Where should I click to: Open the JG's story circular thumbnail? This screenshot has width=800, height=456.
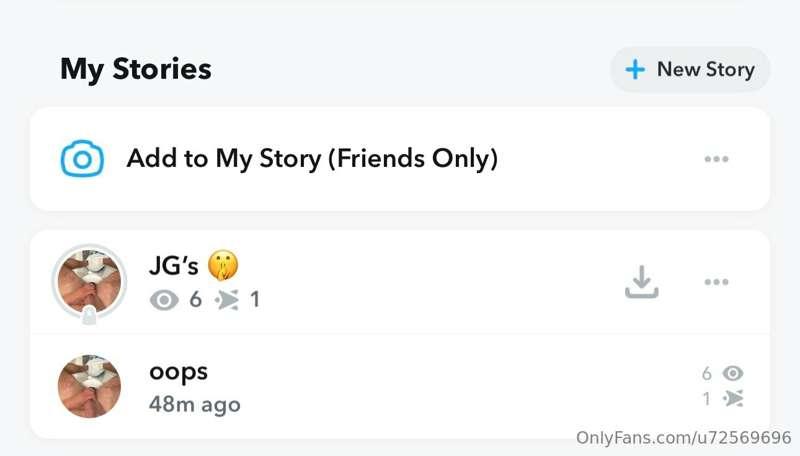click(x=89, y=280)
